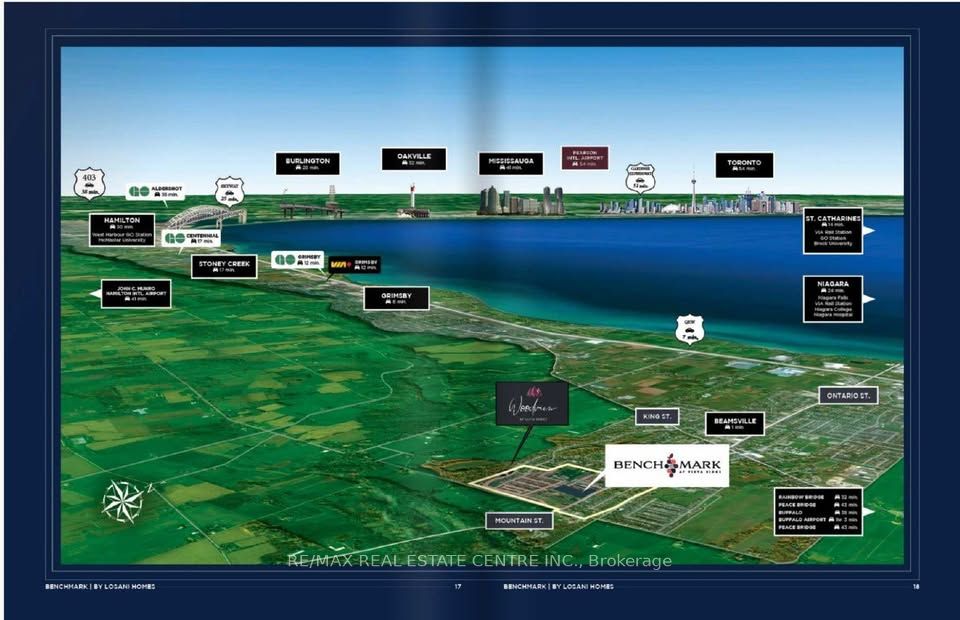Click page number 17 in the footer
Screen dimensions: 960x620
pos(458,586)
